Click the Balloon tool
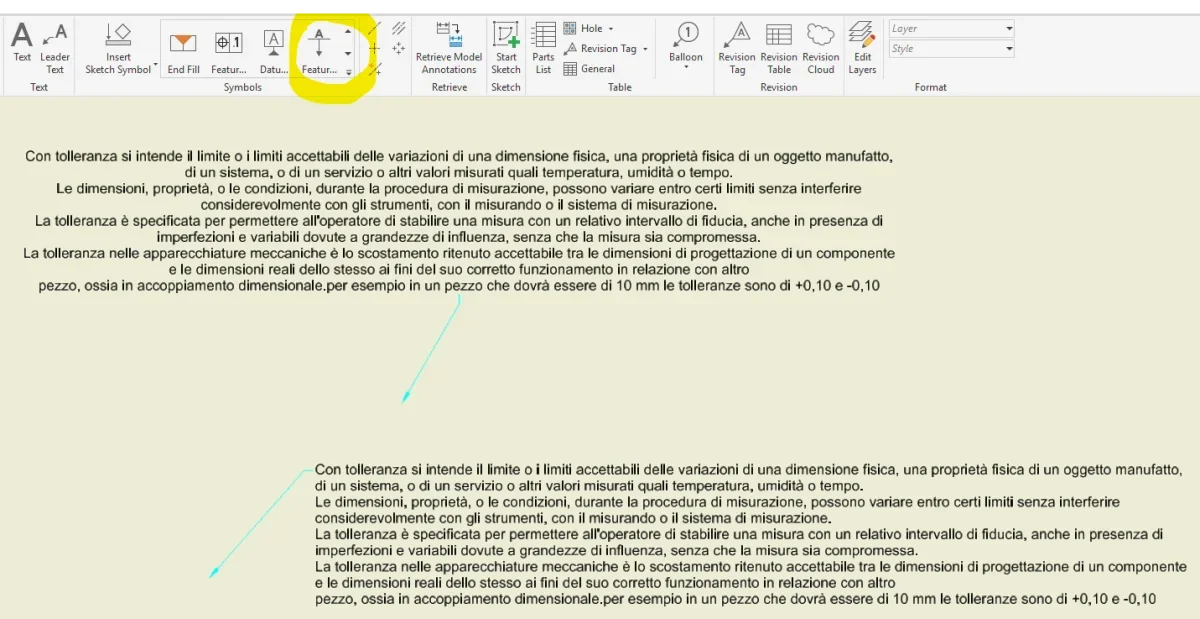This screenshot has width=1200, height=619. coord(686,42)
